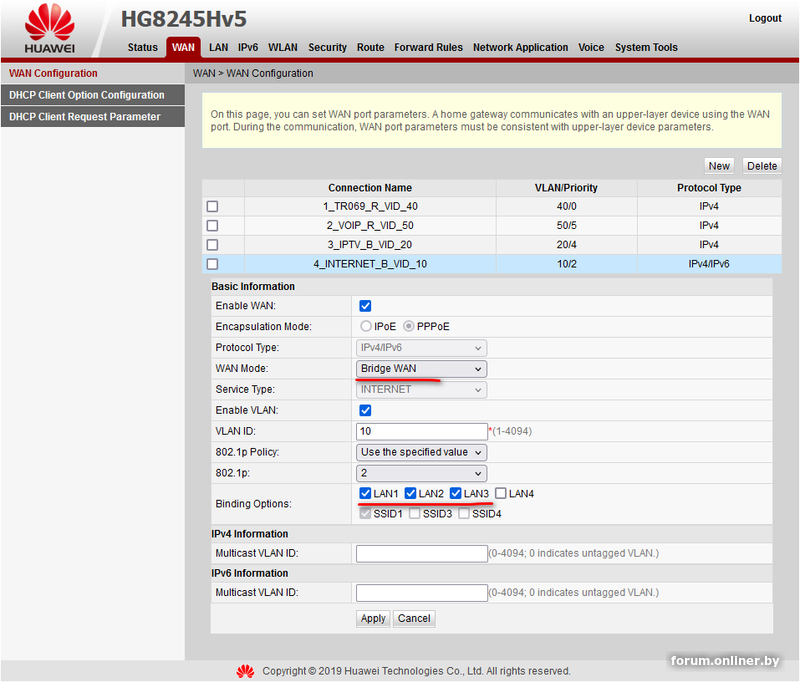Screen dimensions: 800x682
Task: Select IPoE encapsulation mode
Action: click(x=366, y=327)
